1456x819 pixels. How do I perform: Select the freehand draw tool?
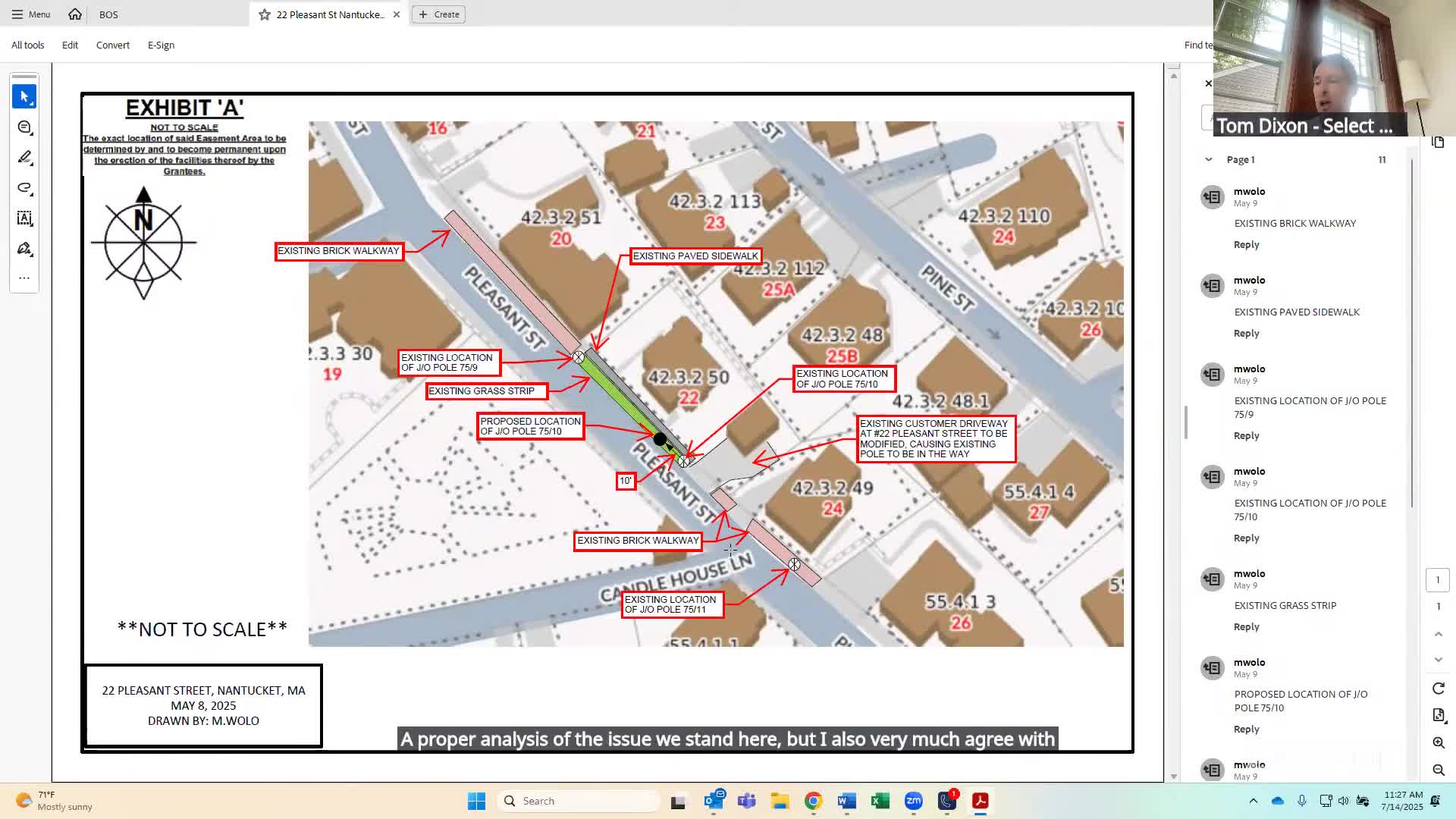pyautogui.click(x=24, y=188)
